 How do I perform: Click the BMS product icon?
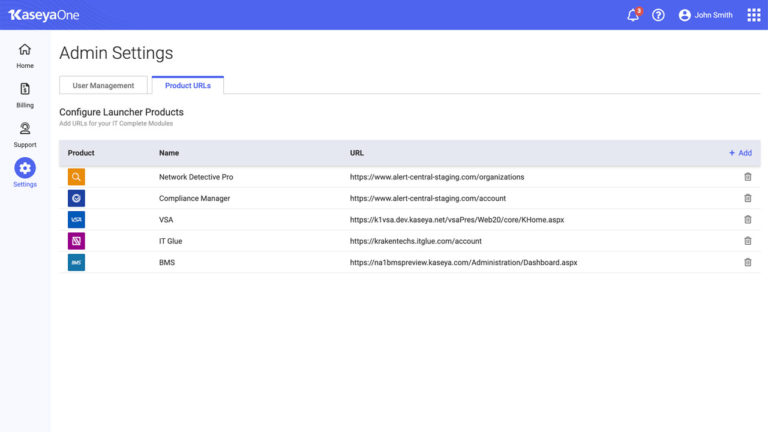(76, 263)
